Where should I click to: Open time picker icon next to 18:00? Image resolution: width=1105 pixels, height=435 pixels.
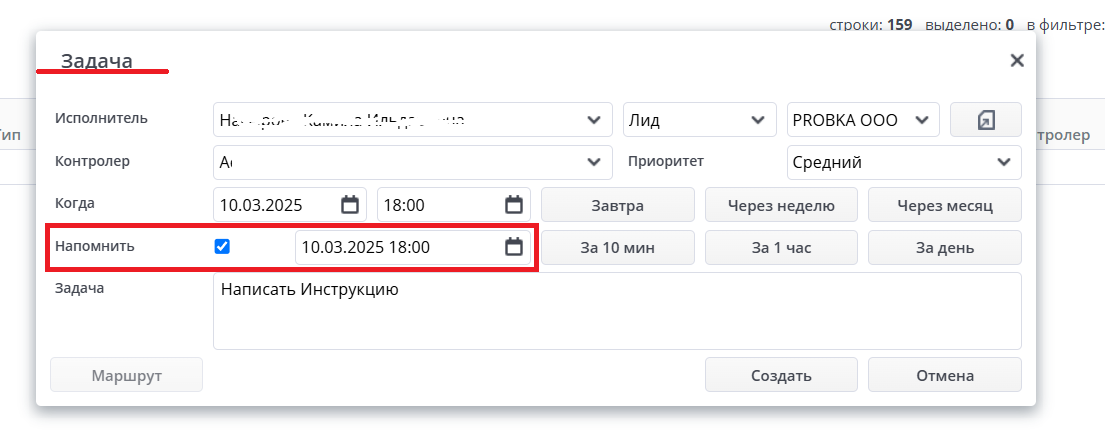tap(514, 205)
